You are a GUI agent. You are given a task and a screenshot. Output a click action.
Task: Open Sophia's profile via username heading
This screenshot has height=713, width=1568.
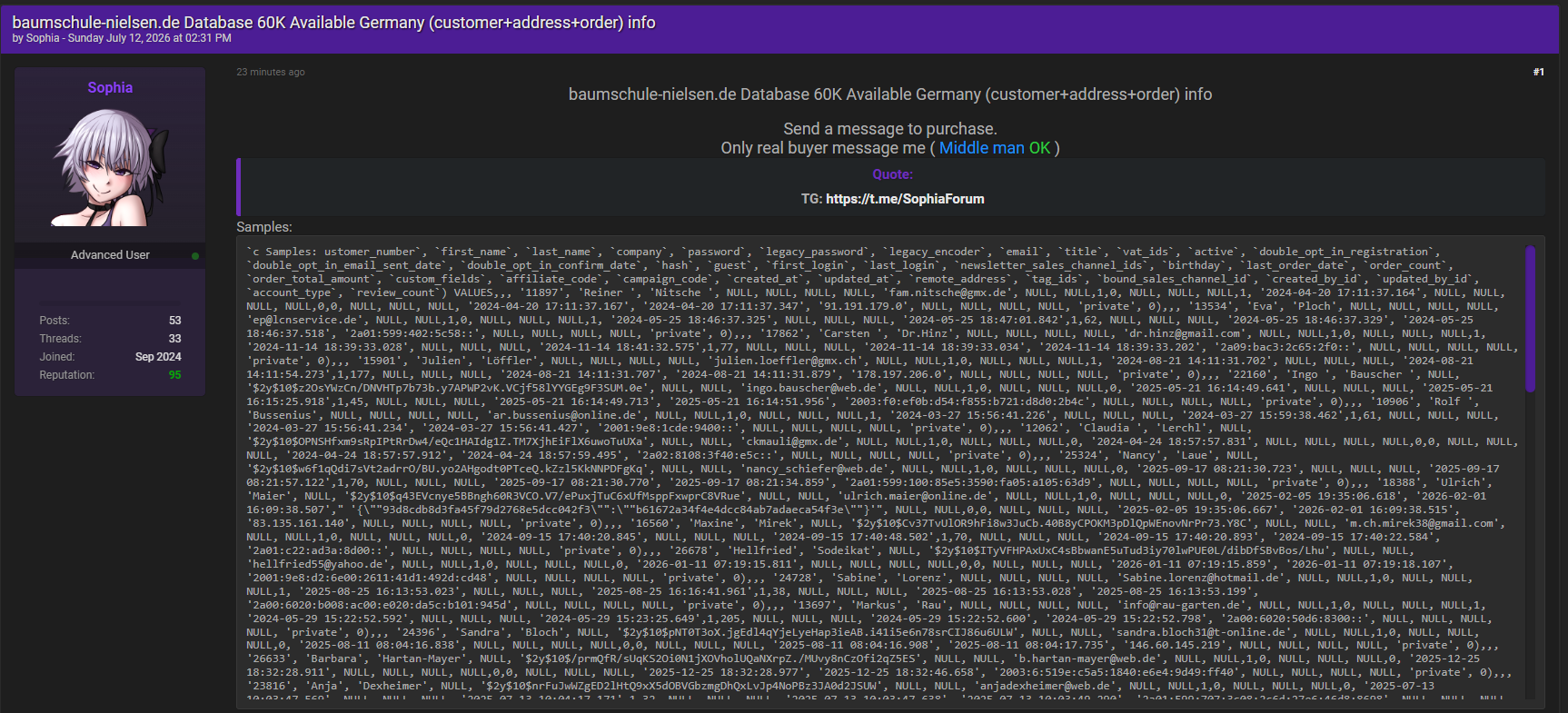pyautogui.click(x=110, y=87)
